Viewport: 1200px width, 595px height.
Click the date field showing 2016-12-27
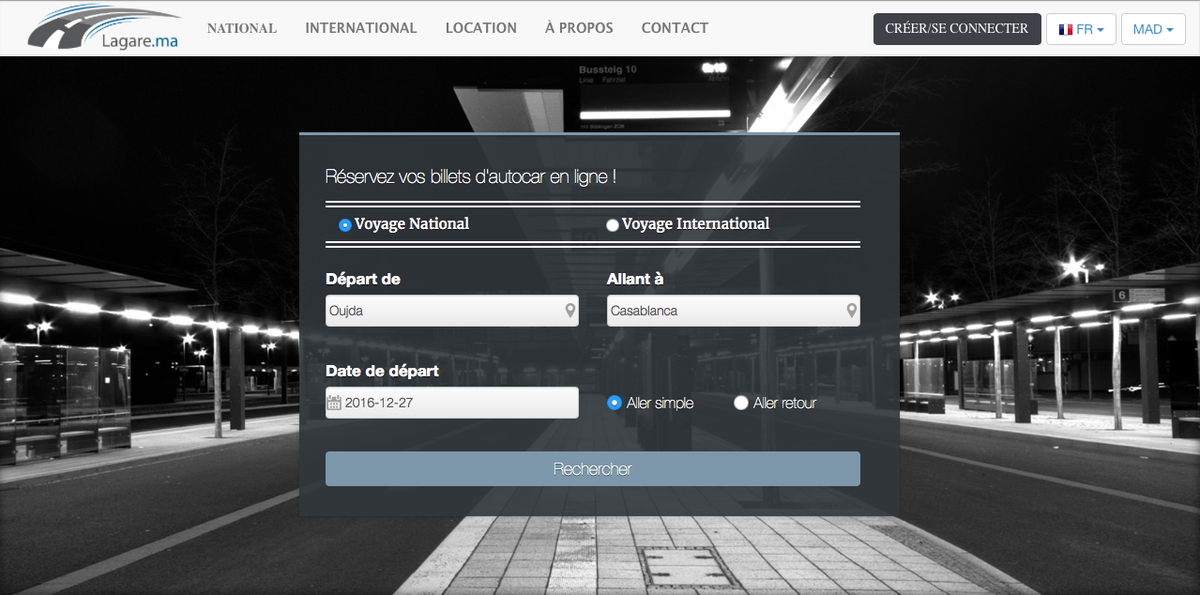[452, 403]
